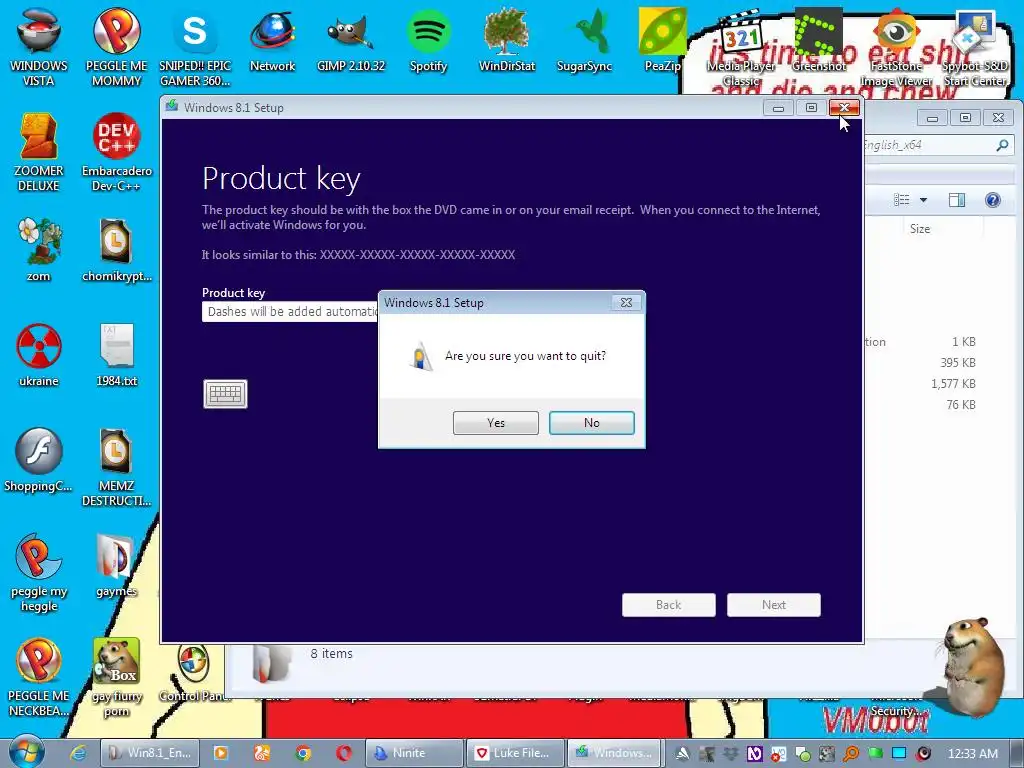Open the Network desktop icon
This screenshot has height=768, width=1024.
tap(272, 39)
